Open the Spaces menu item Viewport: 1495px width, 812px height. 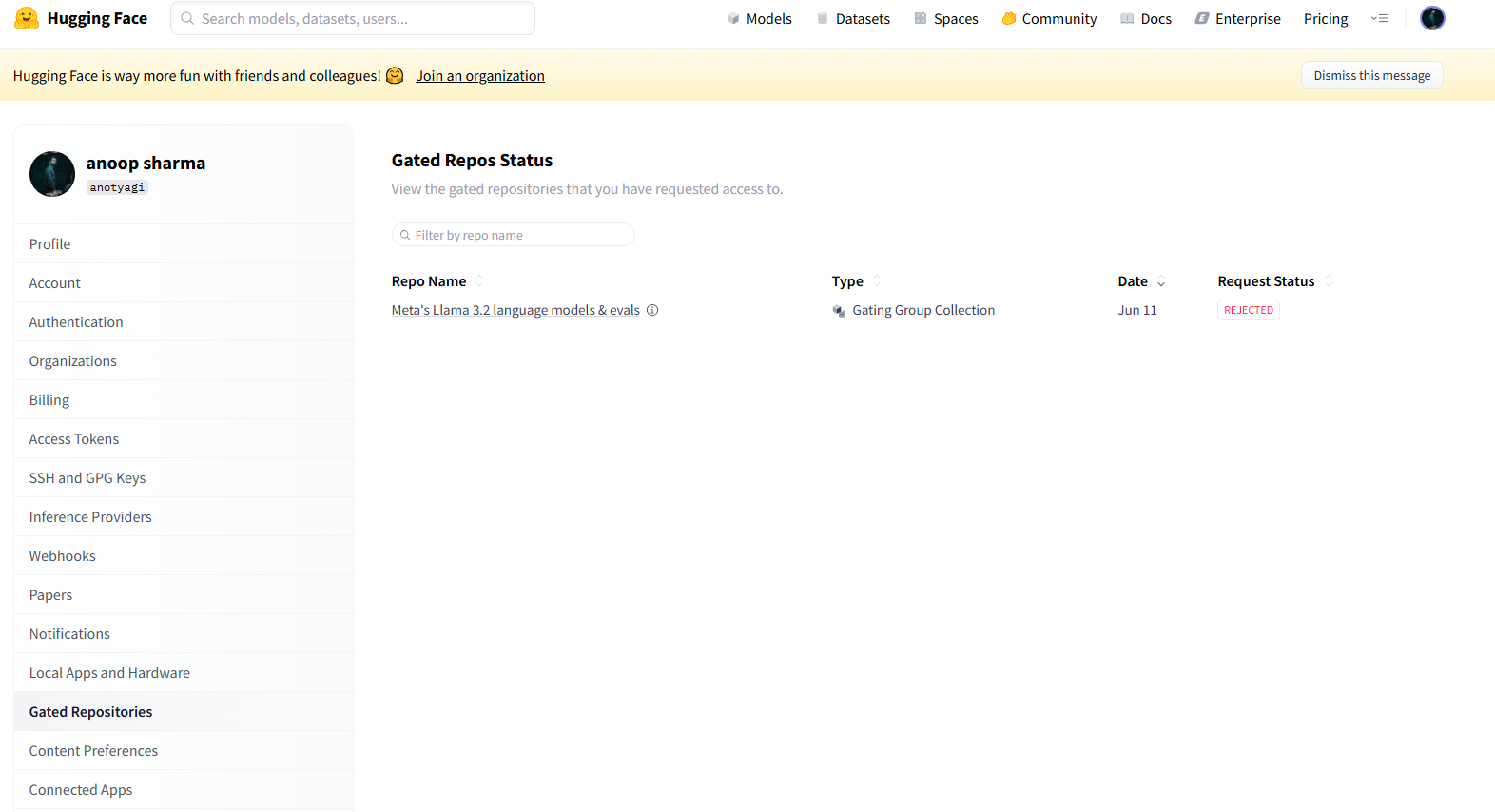(946, 19)
